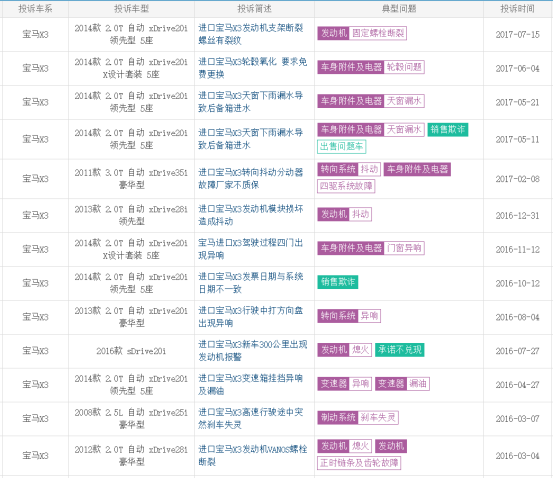554x479 pixels.
Task: Select model '2016款 sDrive20i'
Action: 131,351
